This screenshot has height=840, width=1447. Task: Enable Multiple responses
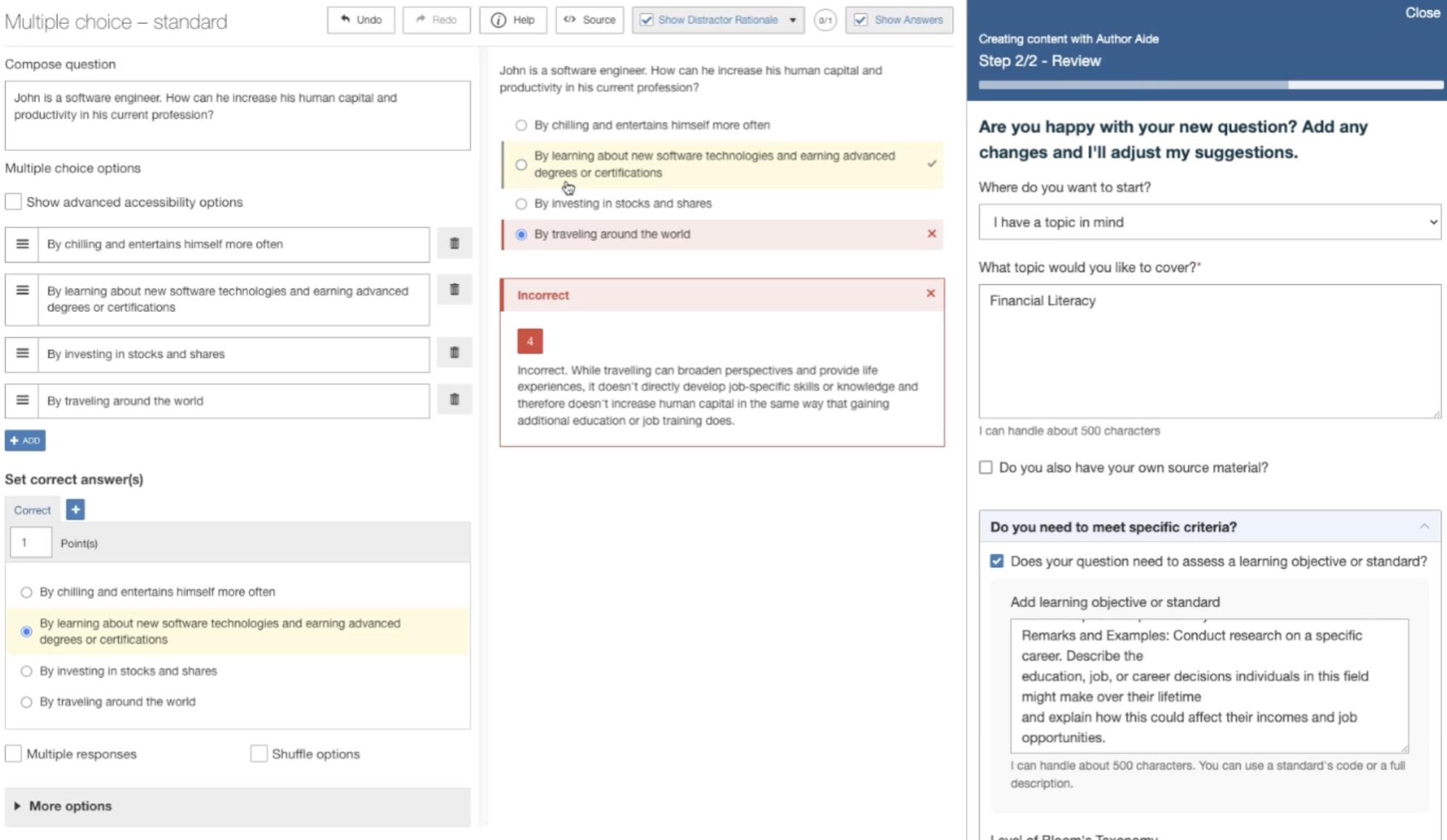[x=14, y=753]
